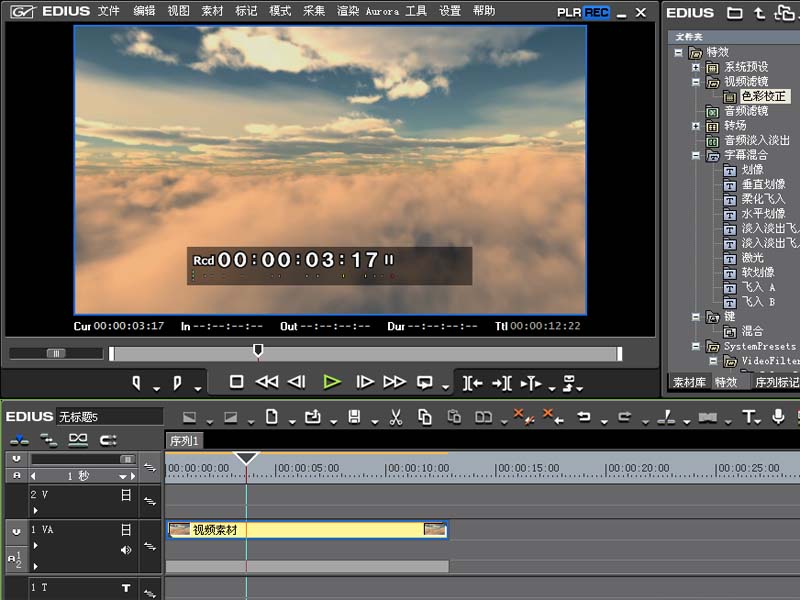Screen dimensions: 800x600
Task: Toggle PLR/REC mode indicator
Action: [583, 12]
